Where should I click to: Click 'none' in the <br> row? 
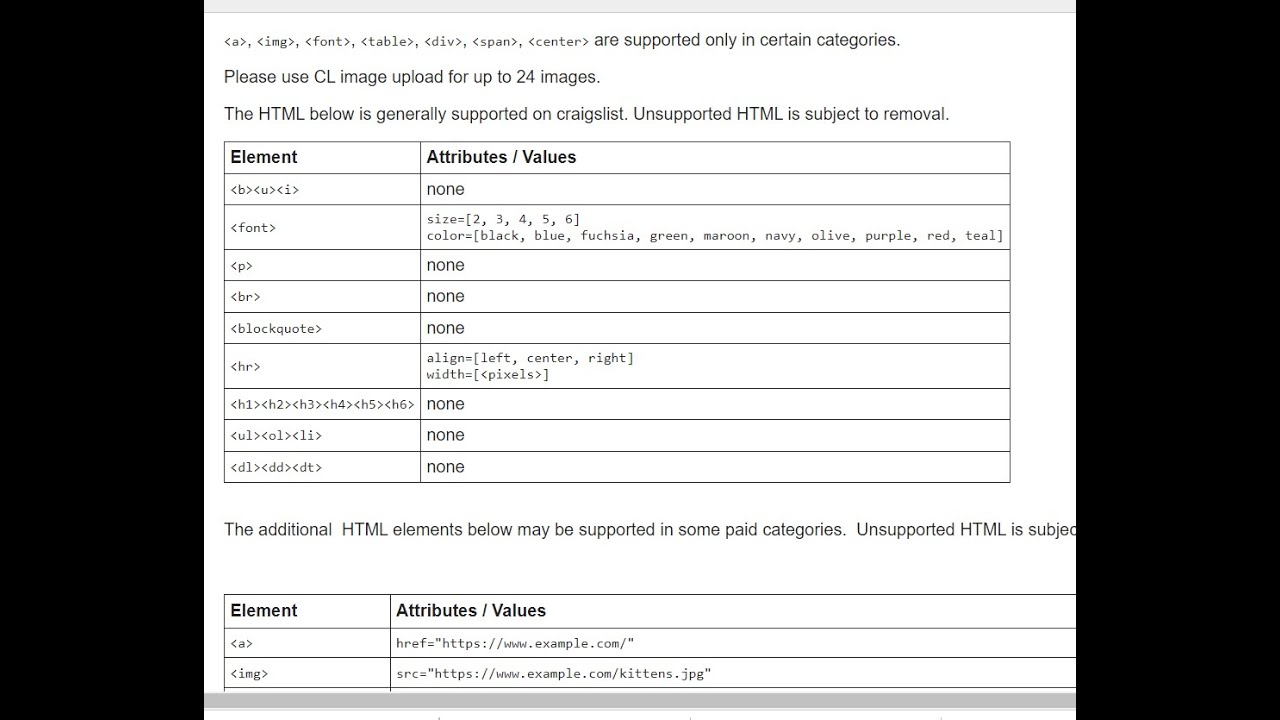tap(445, 296)
